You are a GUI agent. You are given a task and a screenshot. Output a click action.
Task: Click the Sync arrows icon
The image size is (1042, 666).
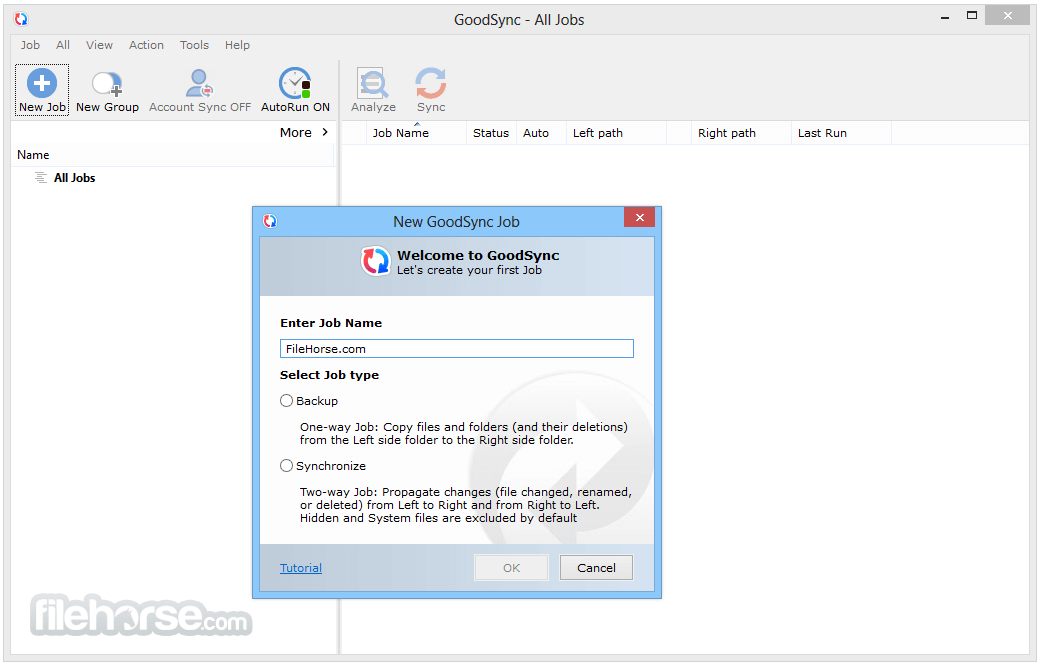tap(431, 84)
